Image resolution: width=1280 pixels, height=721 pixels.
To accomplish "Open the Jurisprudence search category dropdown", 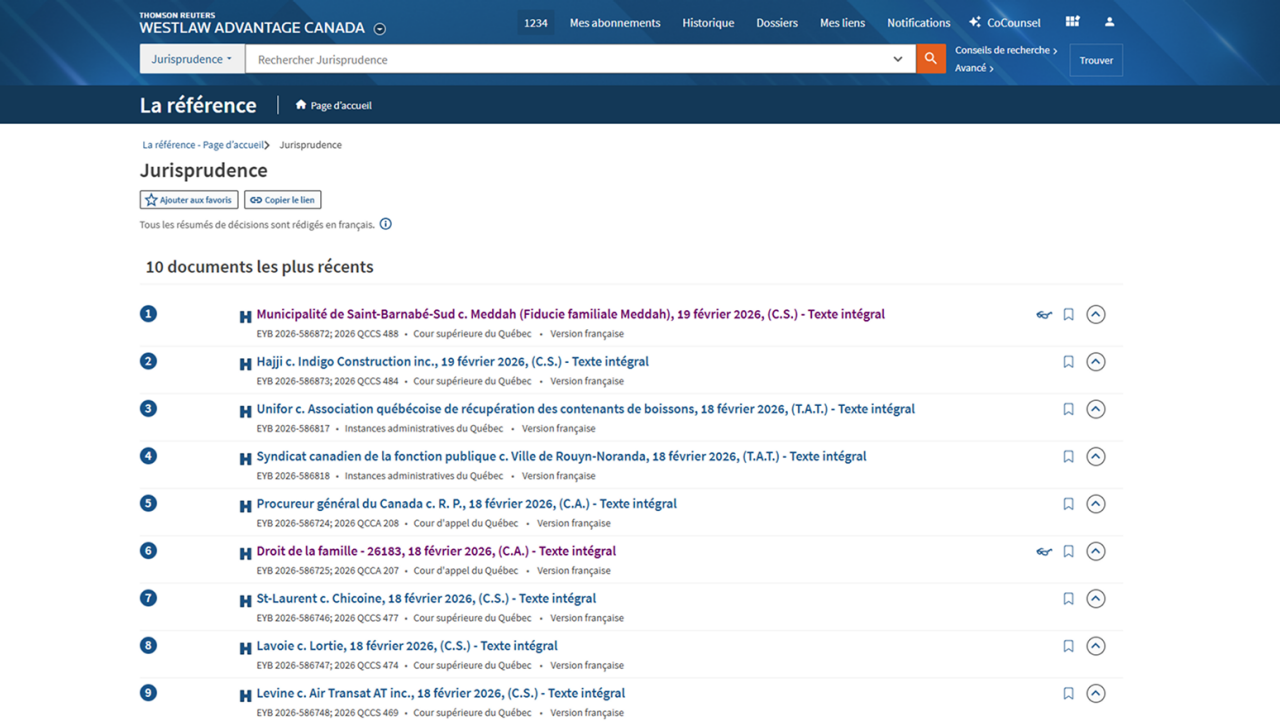I will 191,59.
